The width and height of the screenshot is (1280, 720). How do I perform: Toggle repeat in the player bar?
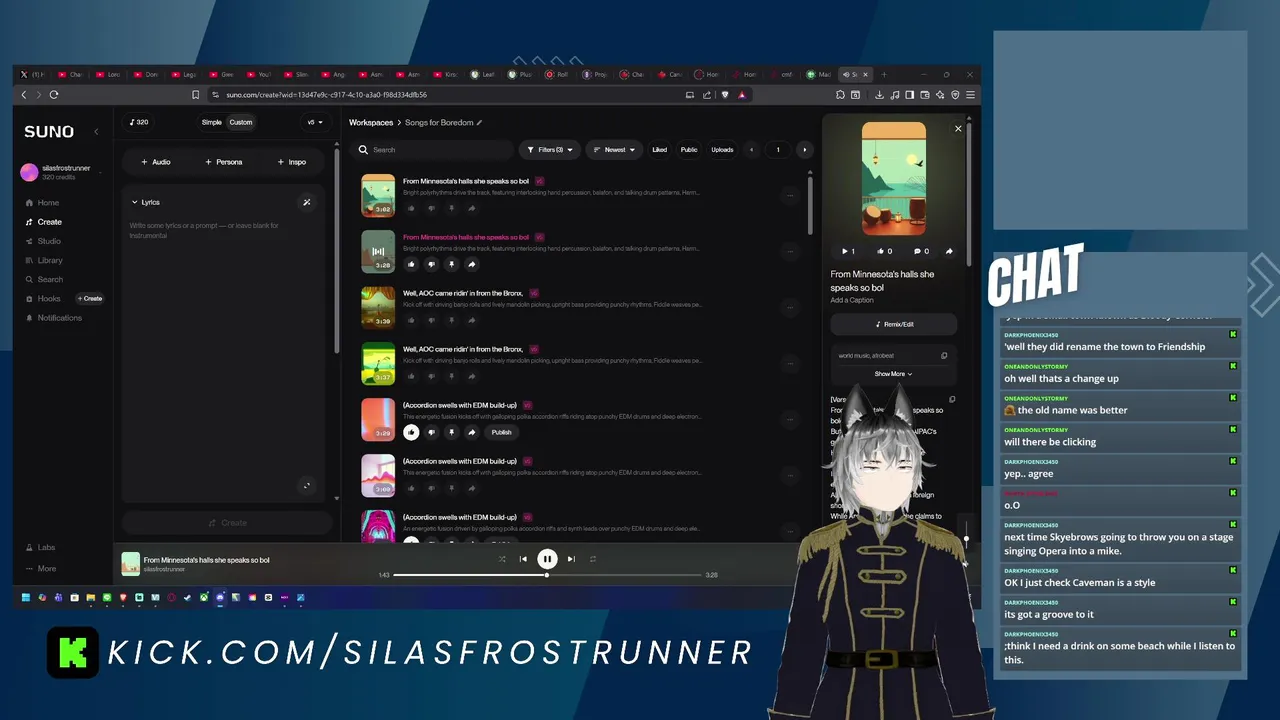pos(593,559)
